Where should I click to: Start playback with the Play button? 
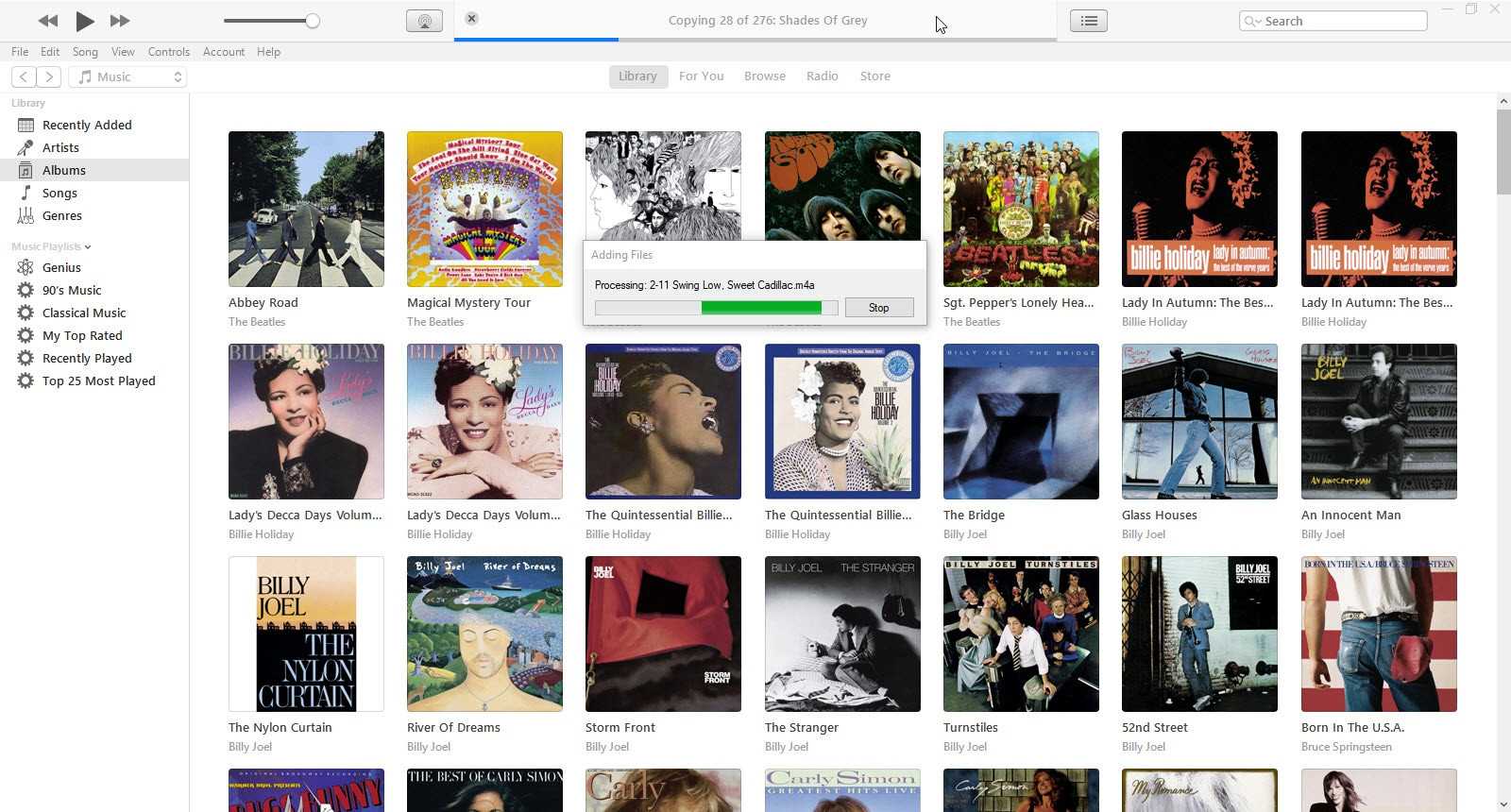(84, 21)
